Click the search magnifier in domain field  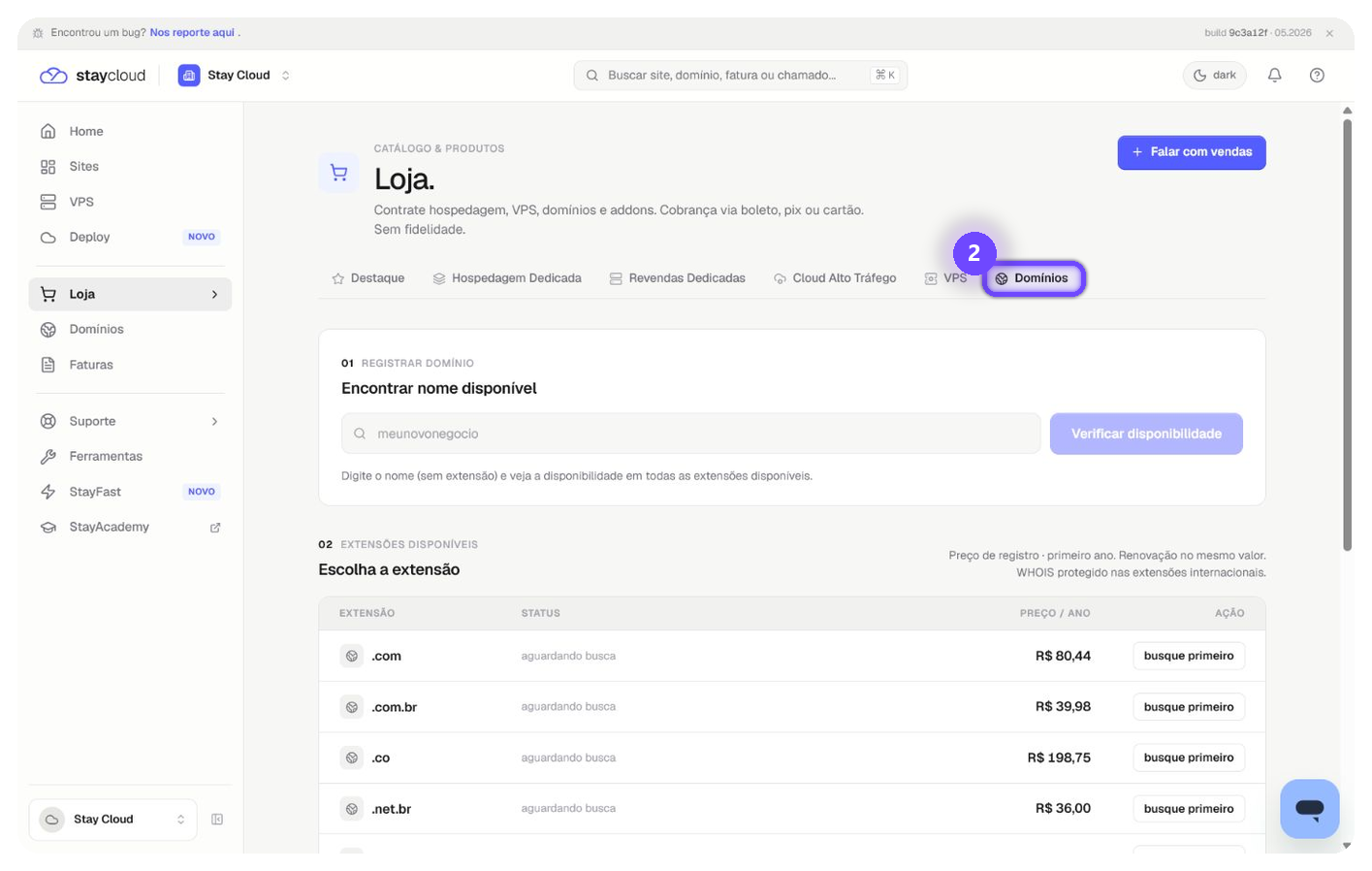[x=360, y=434]
